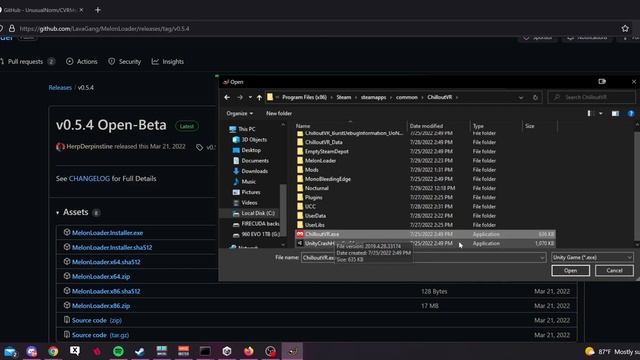Go up one folder level
The height and width of the screenshot is (360, 640).
click(259, 97)
